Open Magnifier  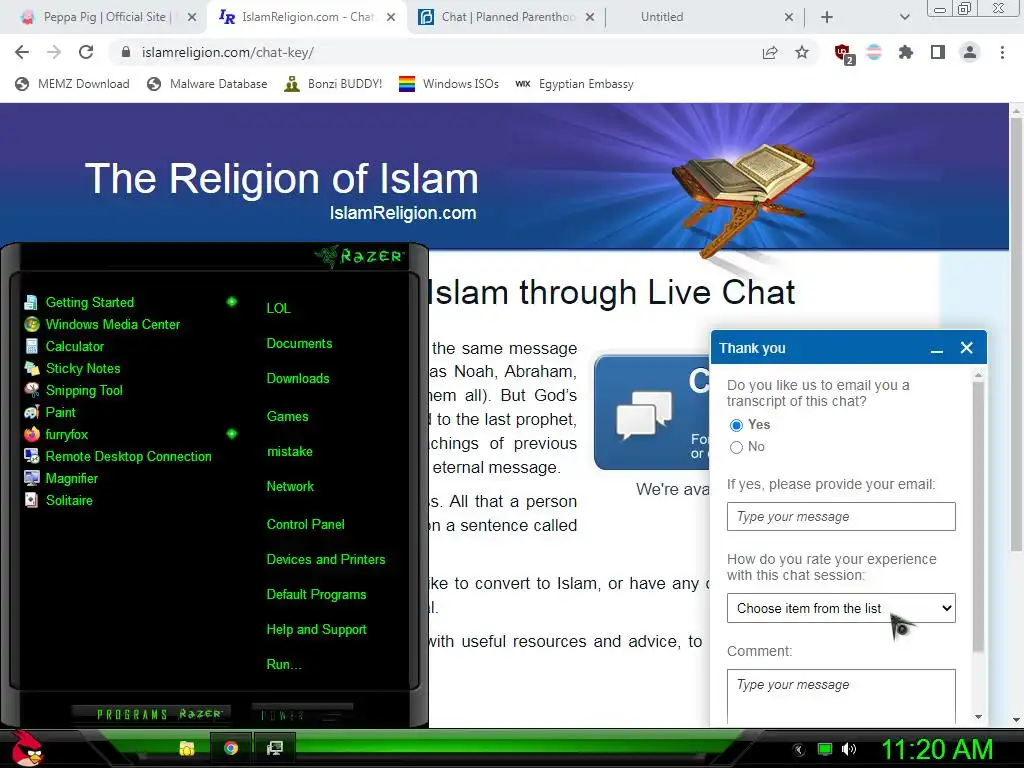(60, 479)
